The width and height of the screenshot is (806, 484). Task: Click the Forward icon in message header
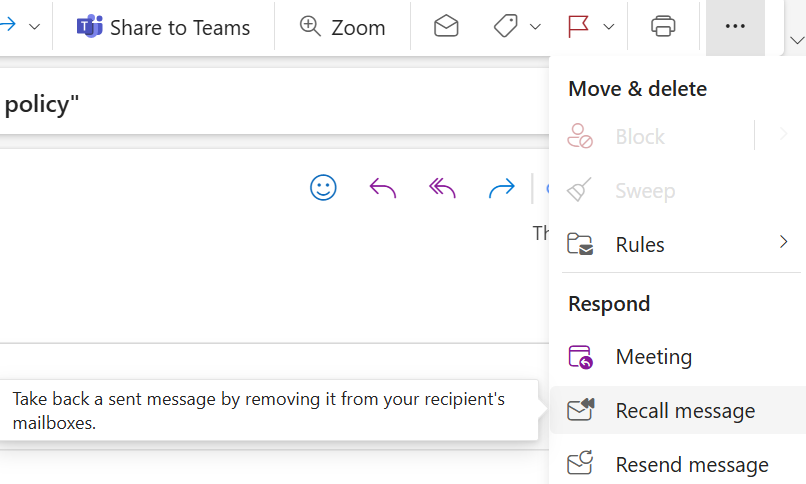[502, 188]
